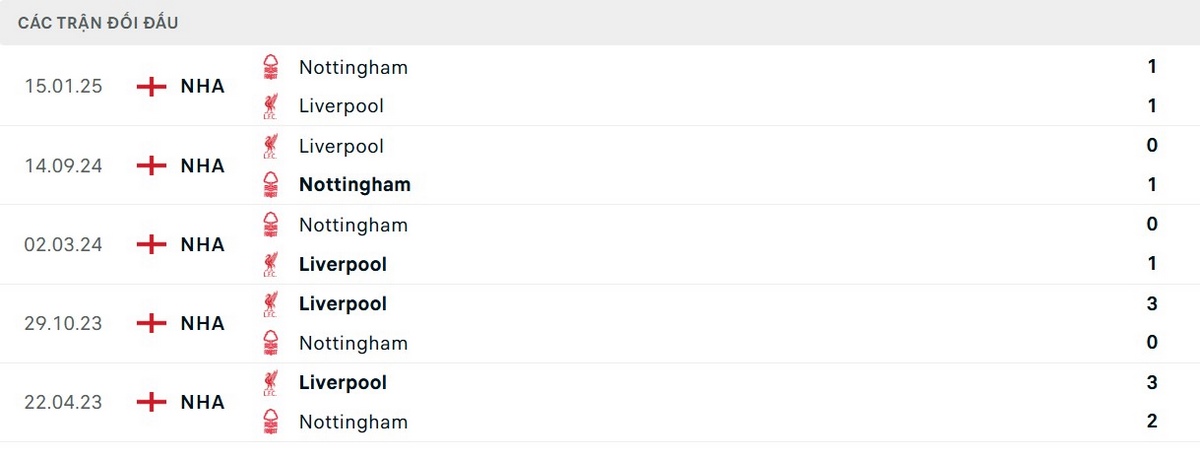This screenshot has height=459, width=1200.
Task: Click Liverpool crest in 14.09.24 match
Action: (270, 146)
